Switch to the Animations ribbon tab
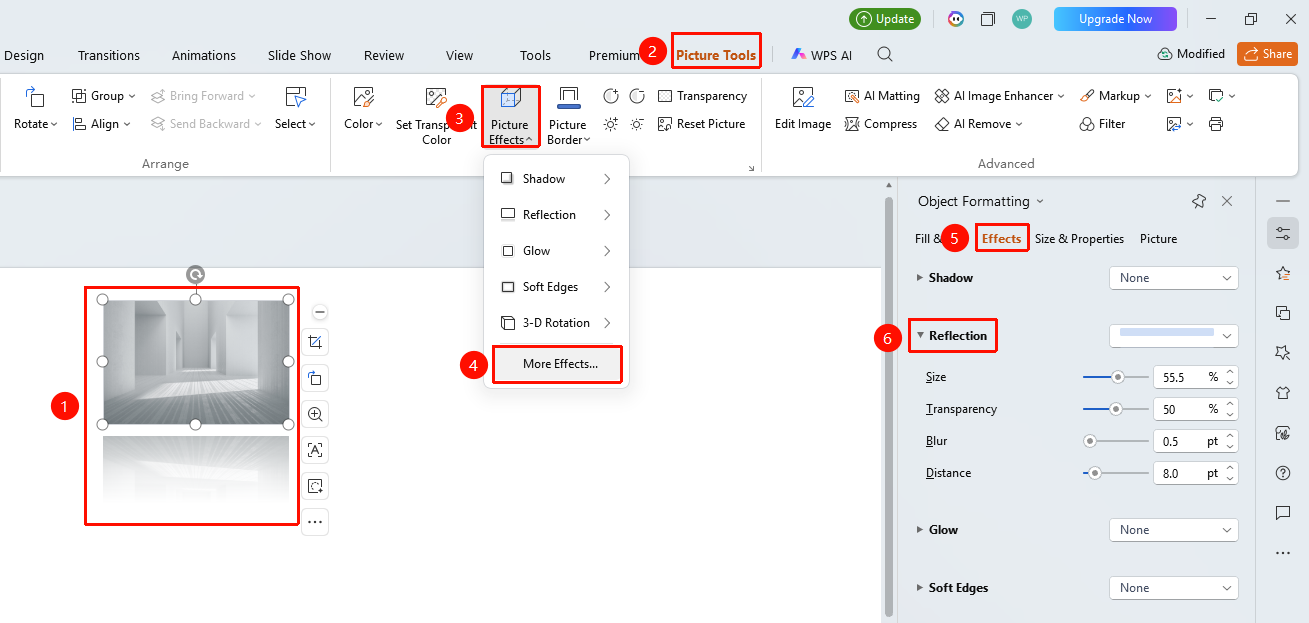The height and width of the screenshot is (623, 1309). pos(204,55)
